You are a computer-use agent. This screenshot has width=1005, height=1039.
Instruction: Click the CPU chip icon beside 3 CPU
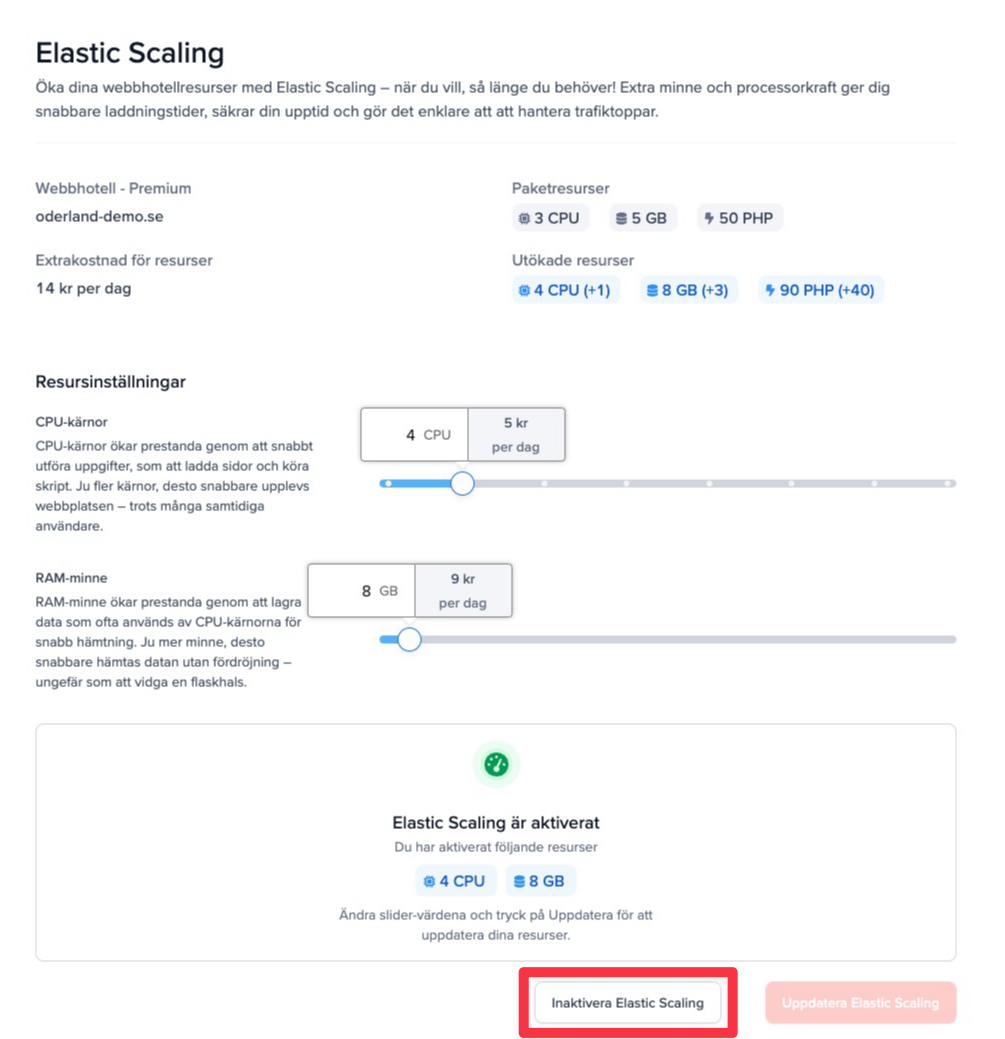(x=524, y=218)
